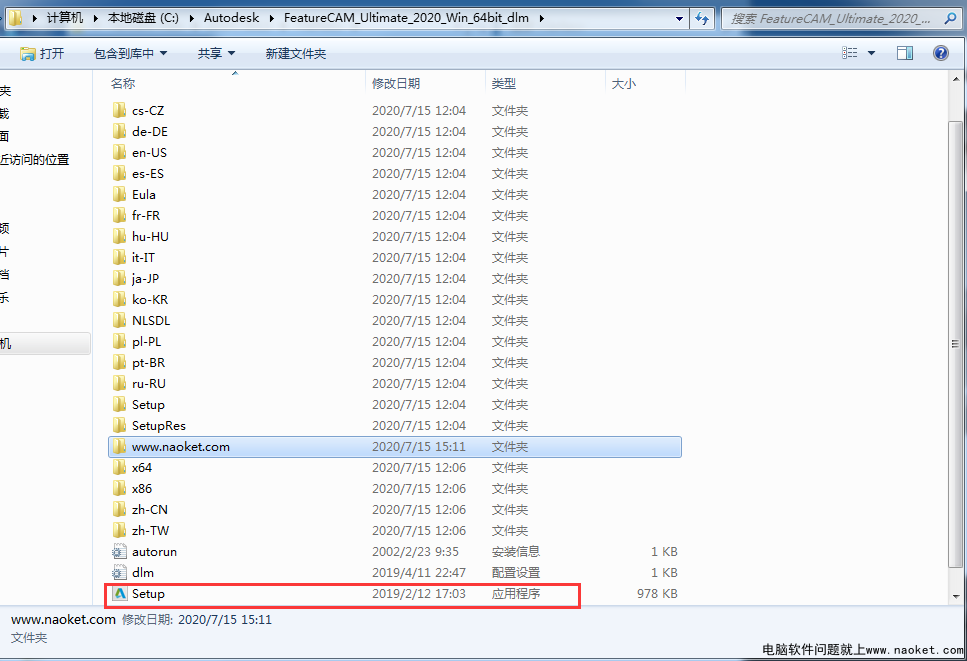
Task: Click the pl-PL folder icon
Action: [x=120, y=341]
